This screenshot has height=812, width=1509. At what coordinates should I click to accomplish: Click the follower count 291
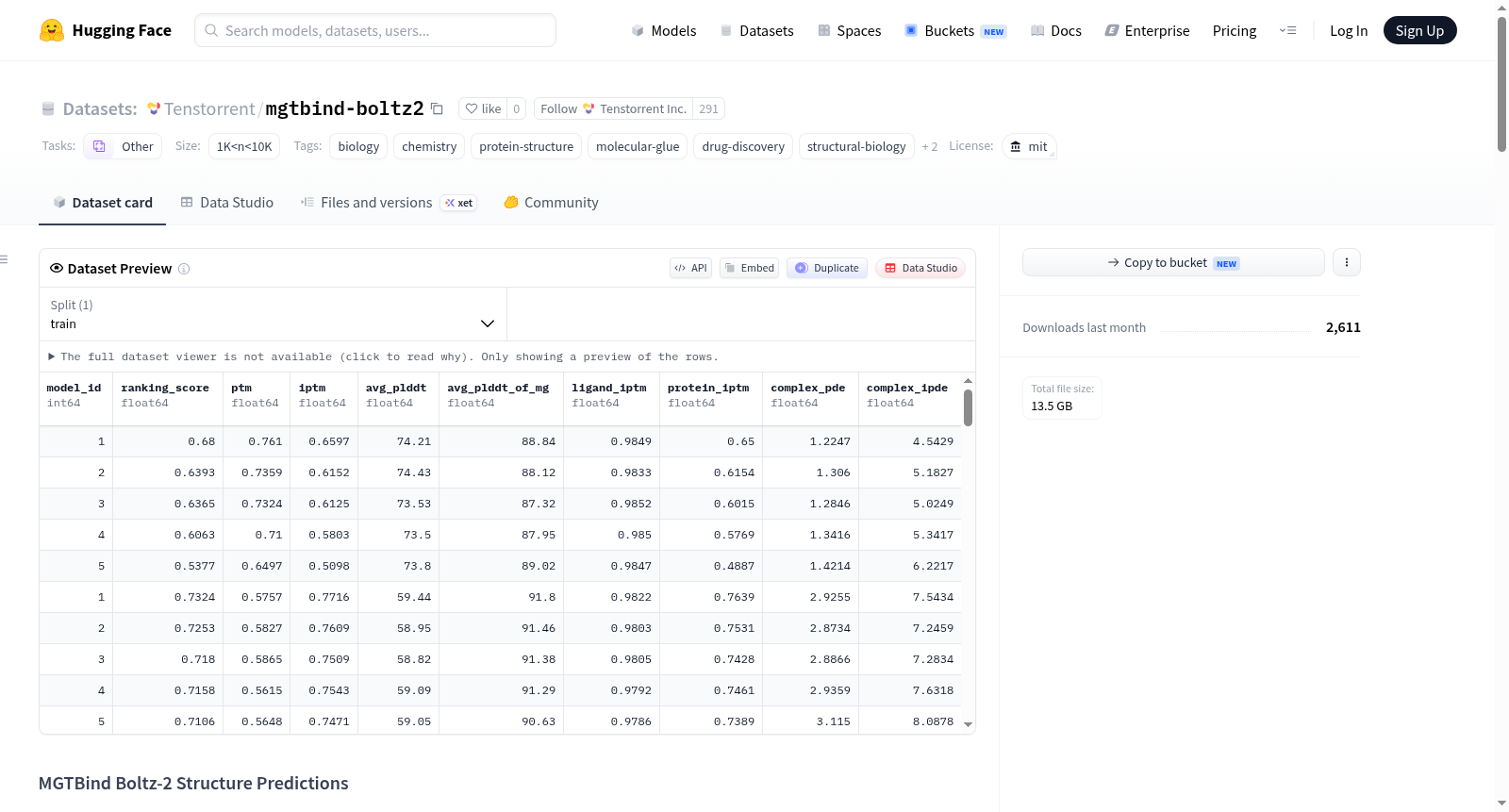click(708, 108)
